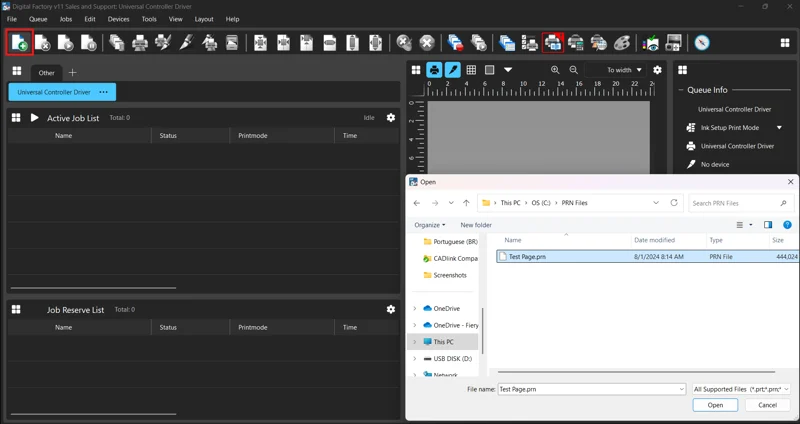Image resolution: width=800 pixels, height=424 pixels.
Task: Open Active Job List settings gear
Action: tap(391, 118)
